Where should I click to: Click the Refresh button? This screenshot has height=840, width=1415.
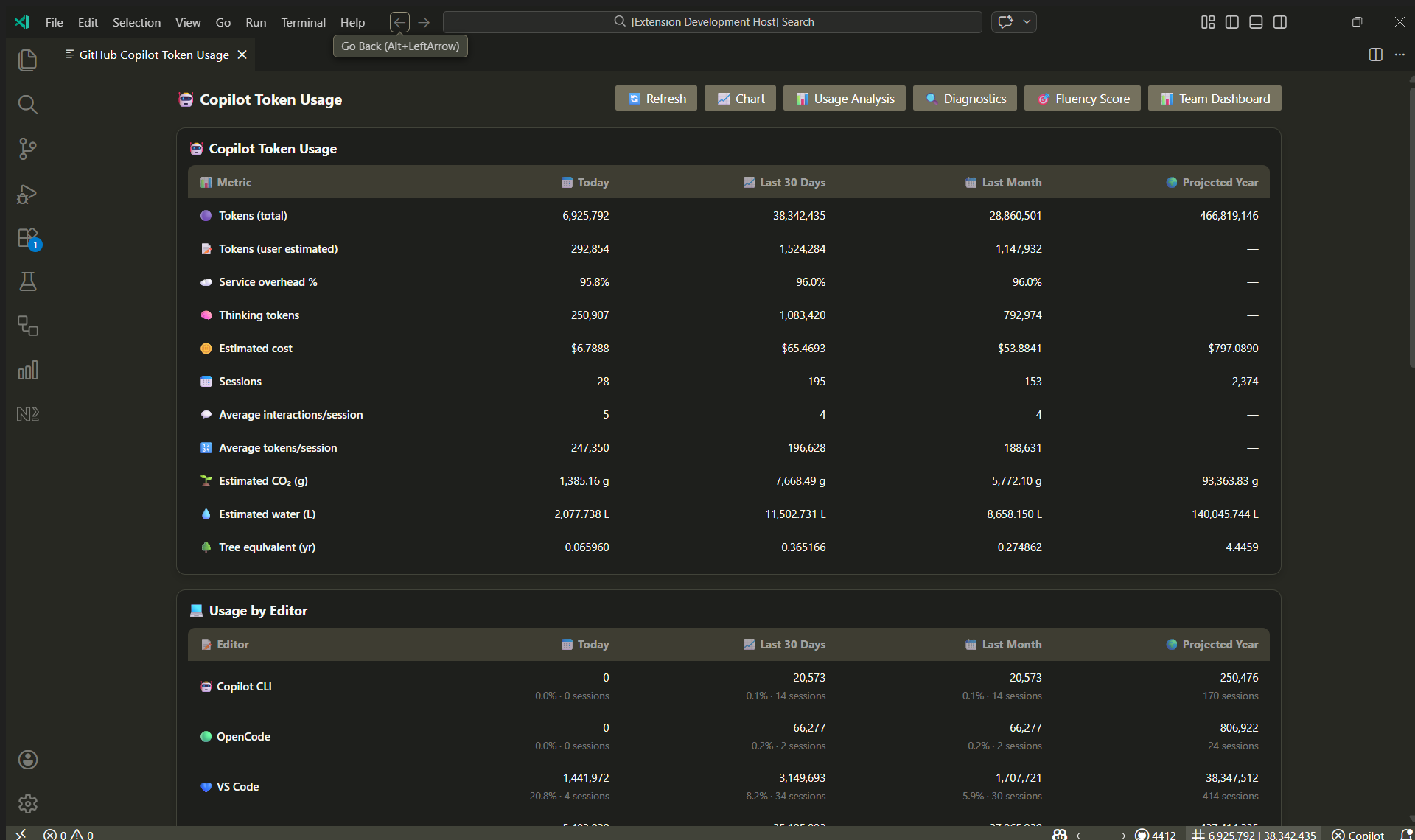[x=656, y=99]
